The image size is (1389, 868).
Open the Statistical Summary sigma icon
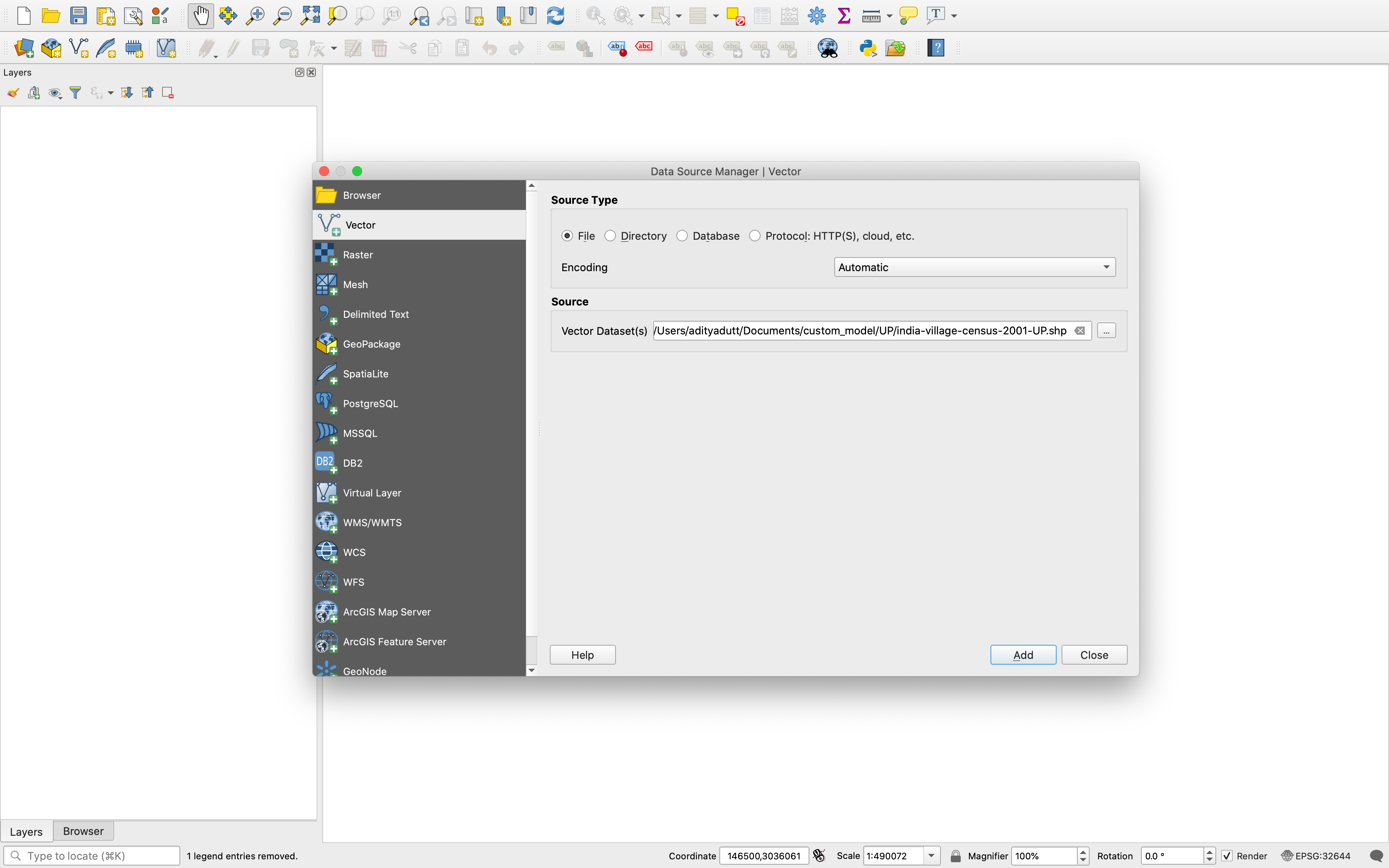tap(844, 16)
